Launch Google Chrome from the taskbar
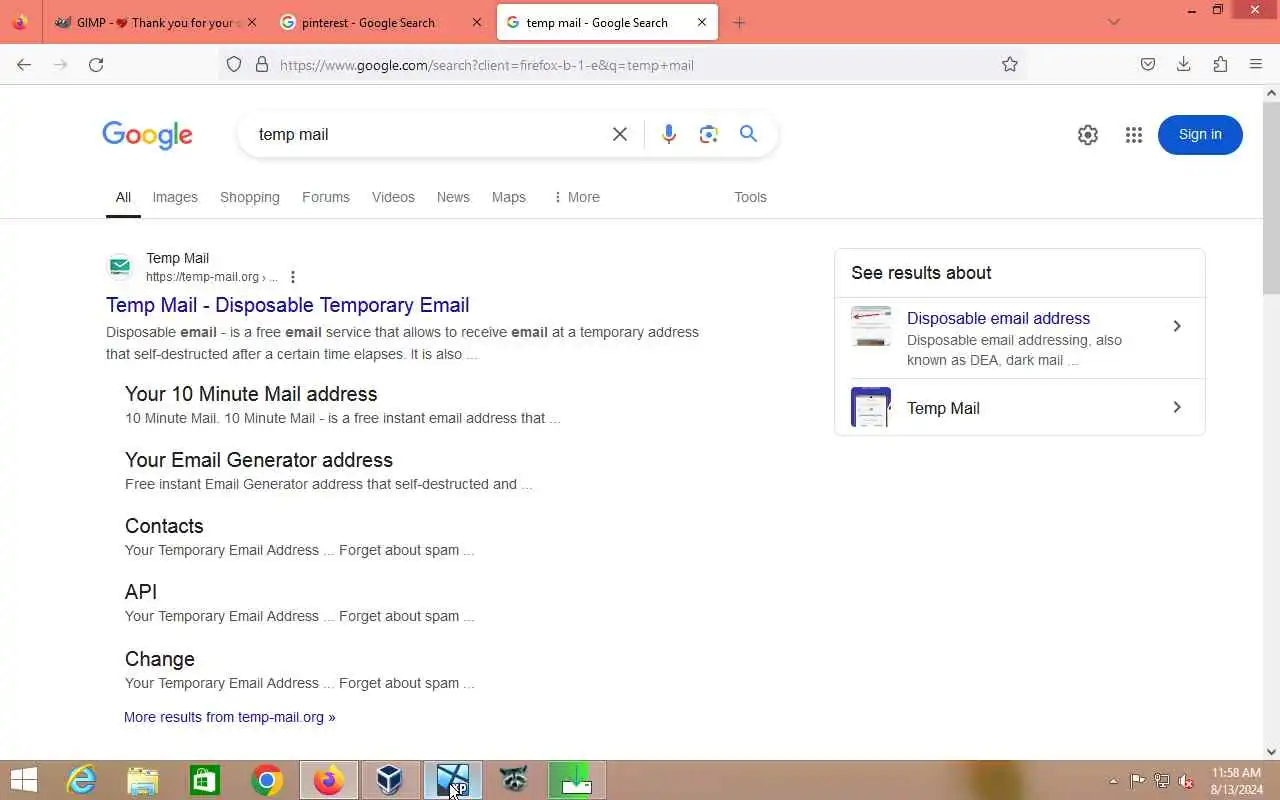 pyautogui.click(x=267, y=780)
